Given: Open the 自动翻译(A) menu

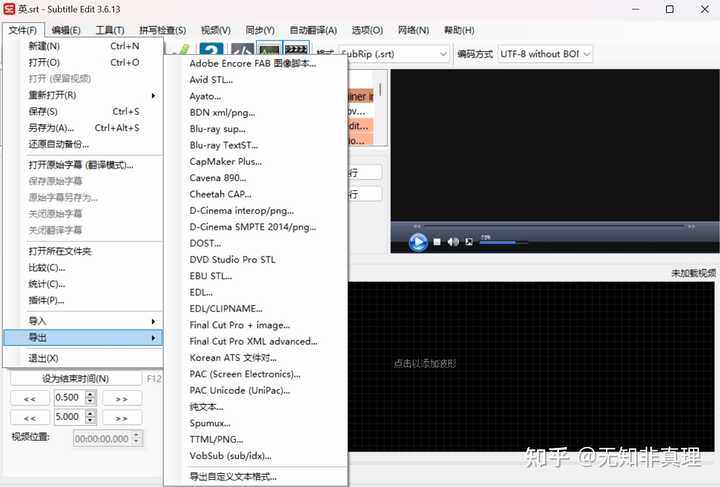Looking at the screenshot, I should pos(313,30).
